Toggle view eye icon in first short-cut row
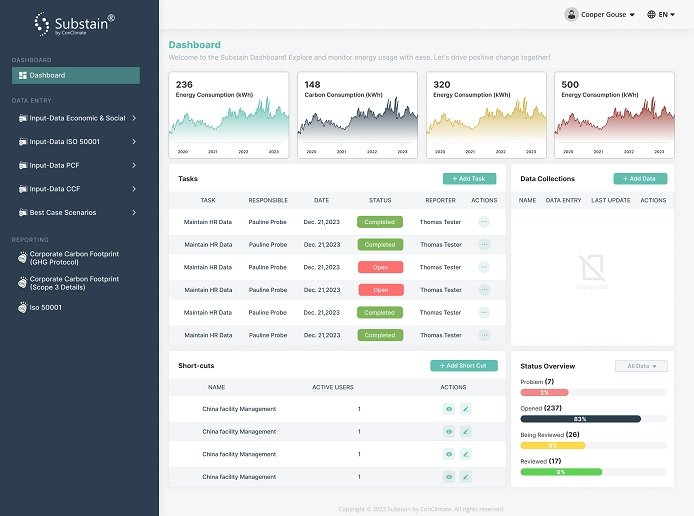694x516 pixels. [x=449, y=409]
